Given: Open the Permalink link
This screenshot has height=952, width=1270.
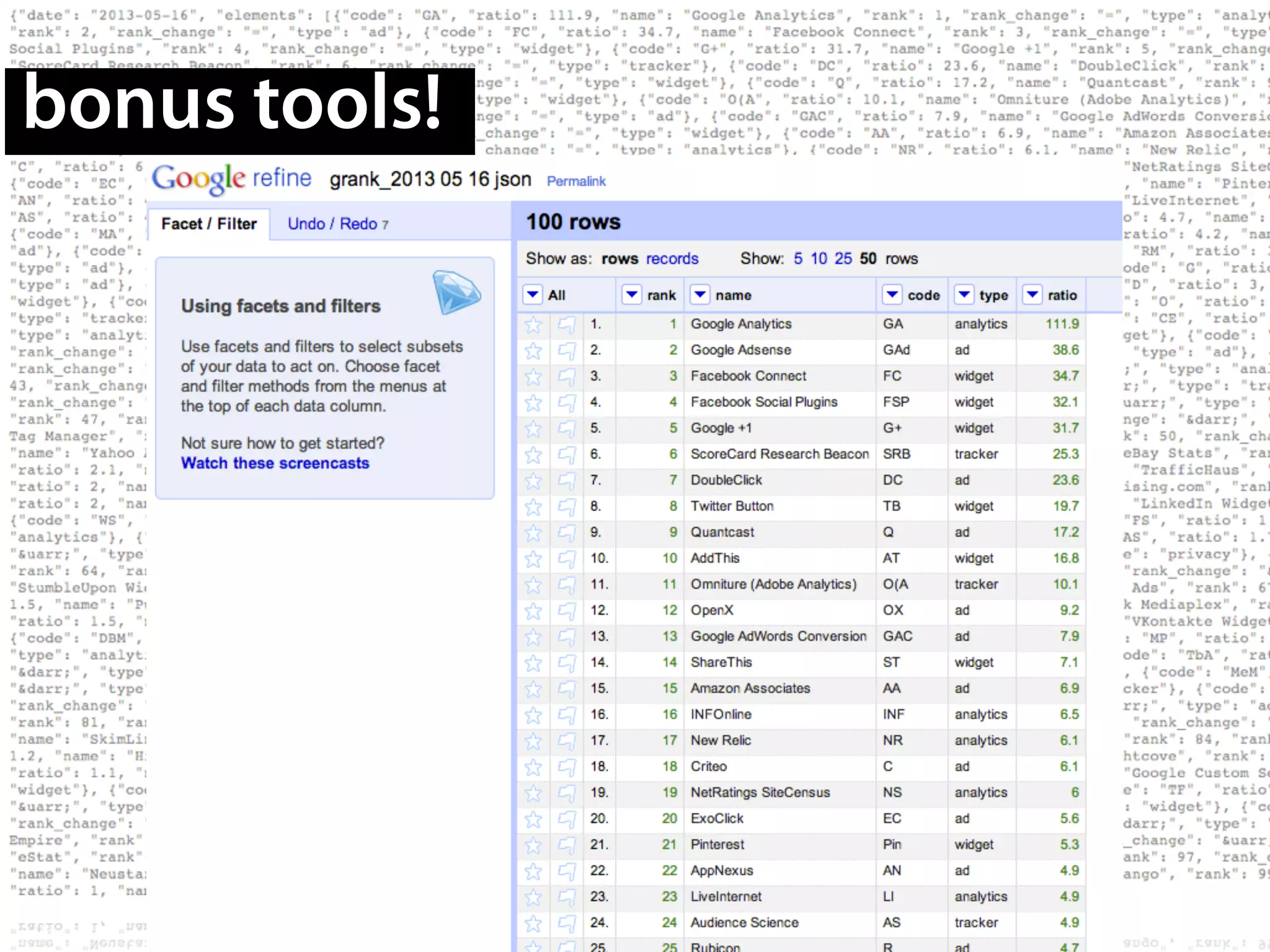Looking at the screenshot, I should (x=575, y=181).
